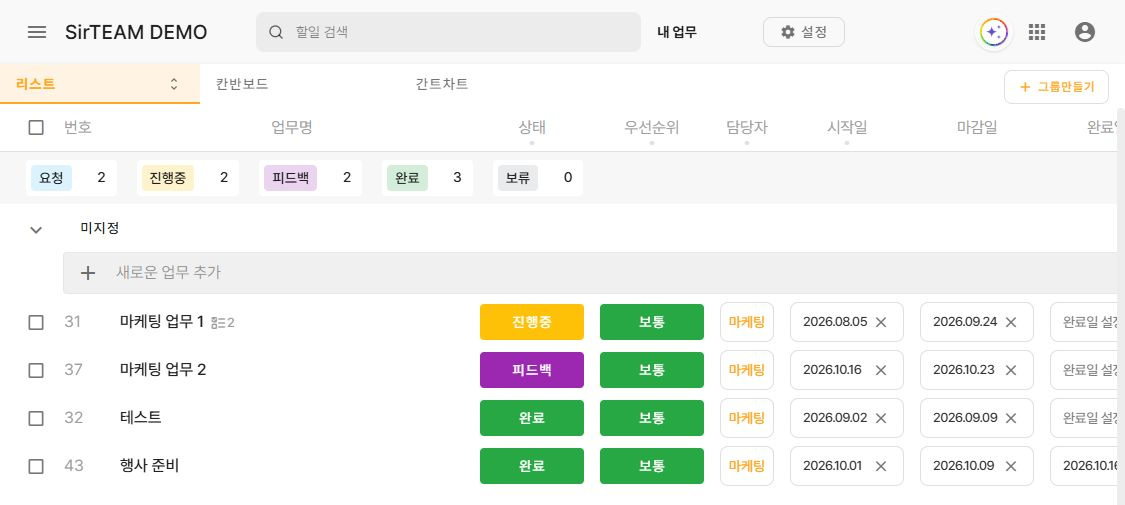Check the box for task 31
Image resolution: width=1125 pixels, height=505 pixels.
[x=36, y=322]
